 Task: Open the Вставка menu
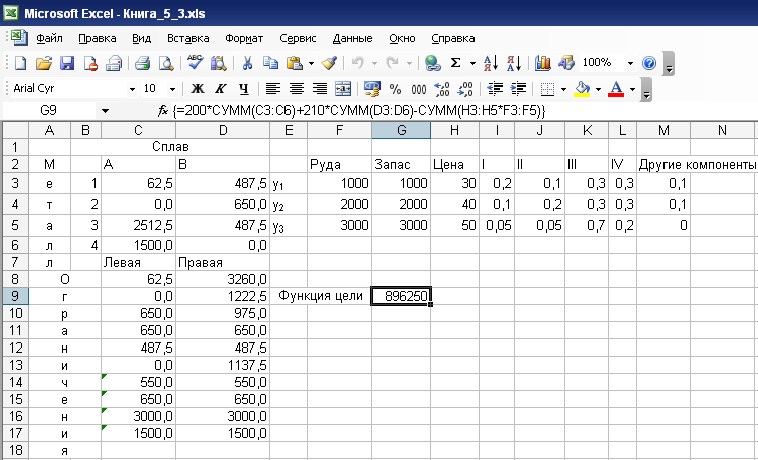pos(188,38)
